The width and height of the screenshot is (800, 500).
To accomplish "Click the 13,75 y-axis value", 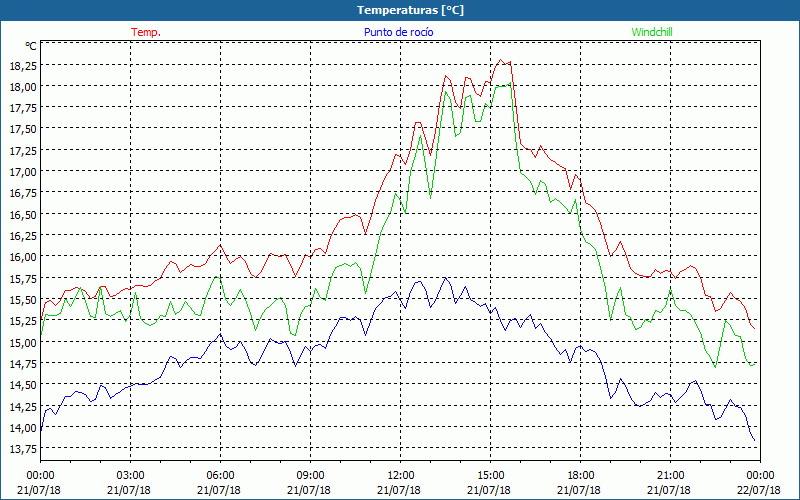I will point(23,448).
